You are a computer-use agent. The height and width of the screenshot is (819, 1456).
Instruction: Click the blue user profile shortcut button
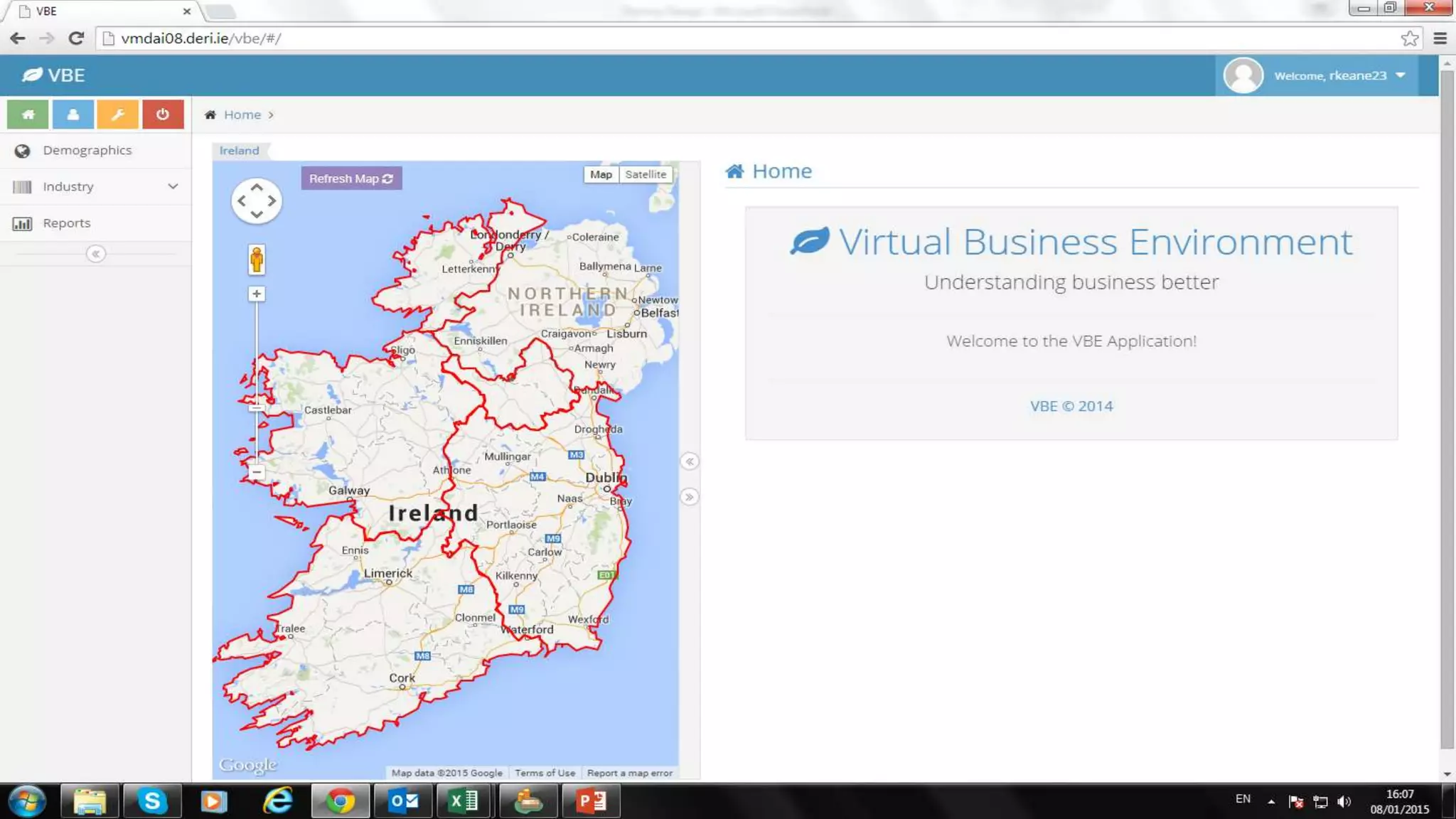pos(73,114)
